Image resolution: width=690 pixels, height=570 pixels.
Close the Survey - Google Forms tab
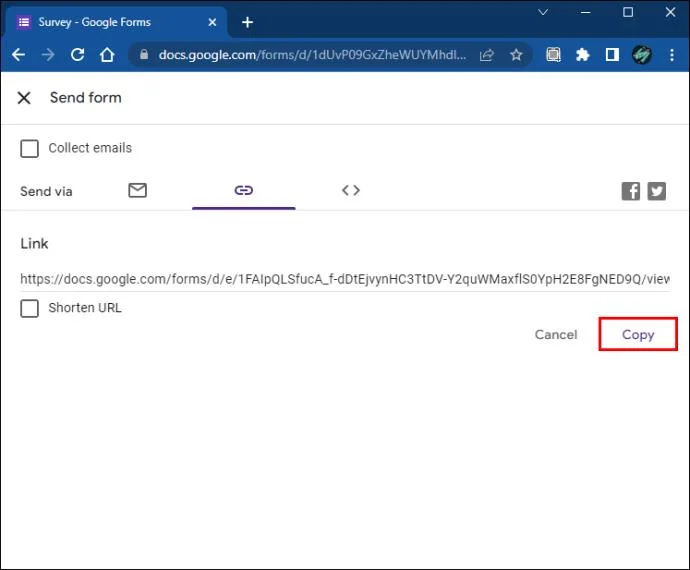click(212, 22)
